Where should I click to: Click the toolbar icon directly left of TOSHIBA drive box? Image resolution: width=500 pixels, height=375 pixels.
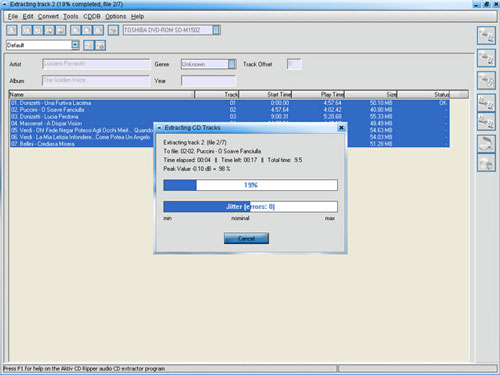[113, 30]
